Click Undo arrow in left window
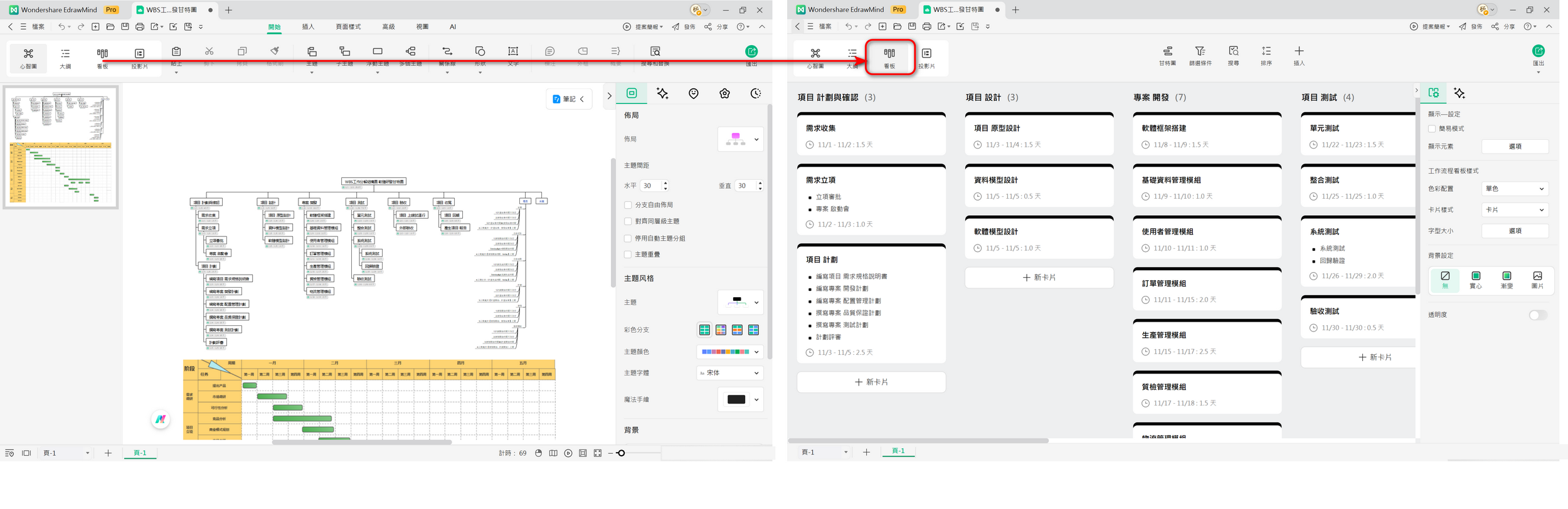The height and width of the screenshot is (509, 1568). (x=61, y=27)
